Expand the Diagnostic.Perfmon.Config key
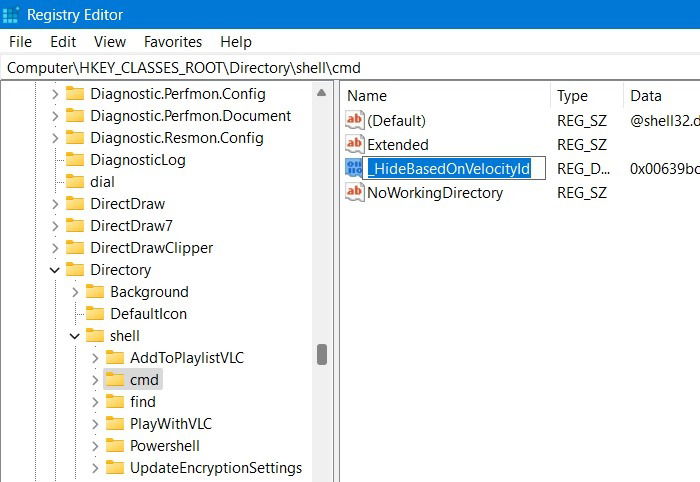 click(x=55, y=94)
